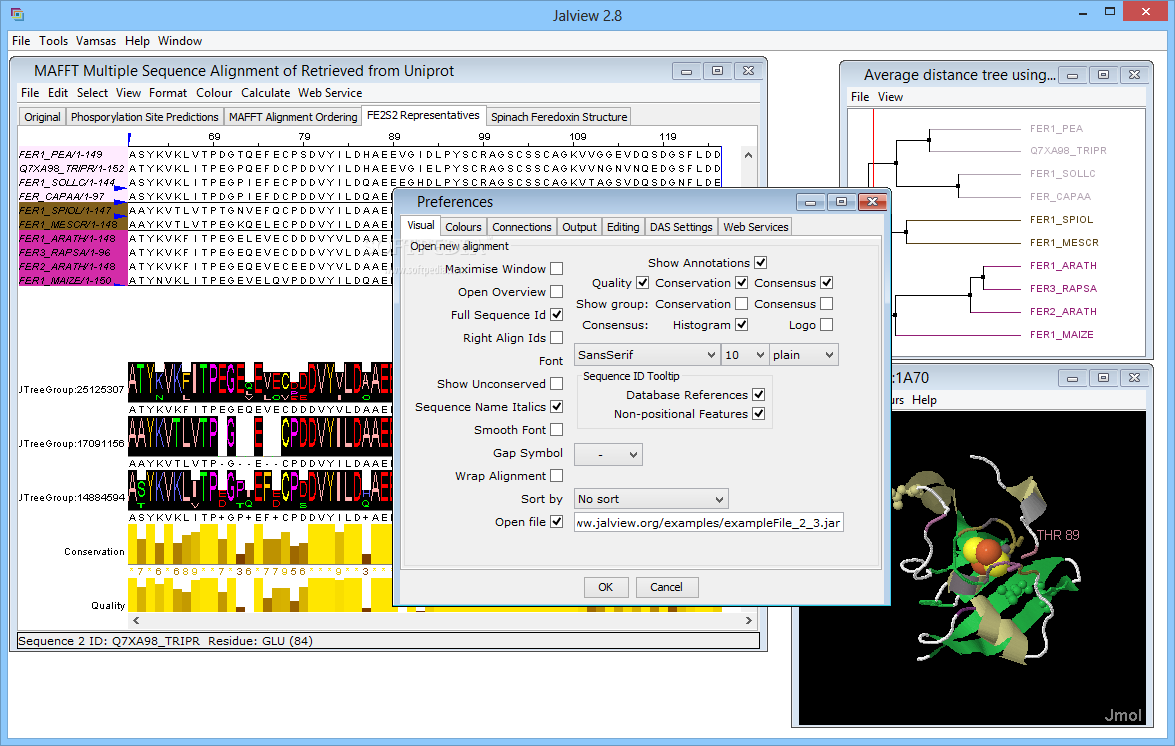Toggle Non-positional Features checkbox

tap(758, 414)
